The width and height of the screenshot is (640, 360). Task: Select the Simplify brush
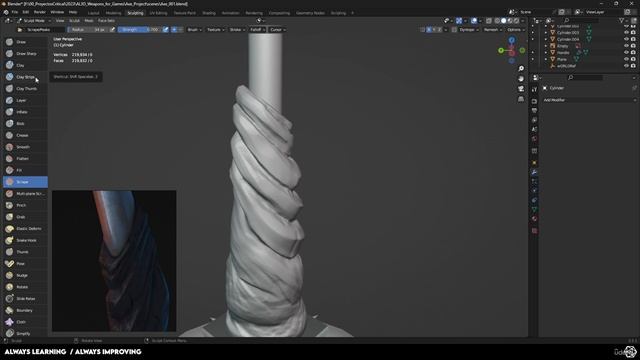25,333
